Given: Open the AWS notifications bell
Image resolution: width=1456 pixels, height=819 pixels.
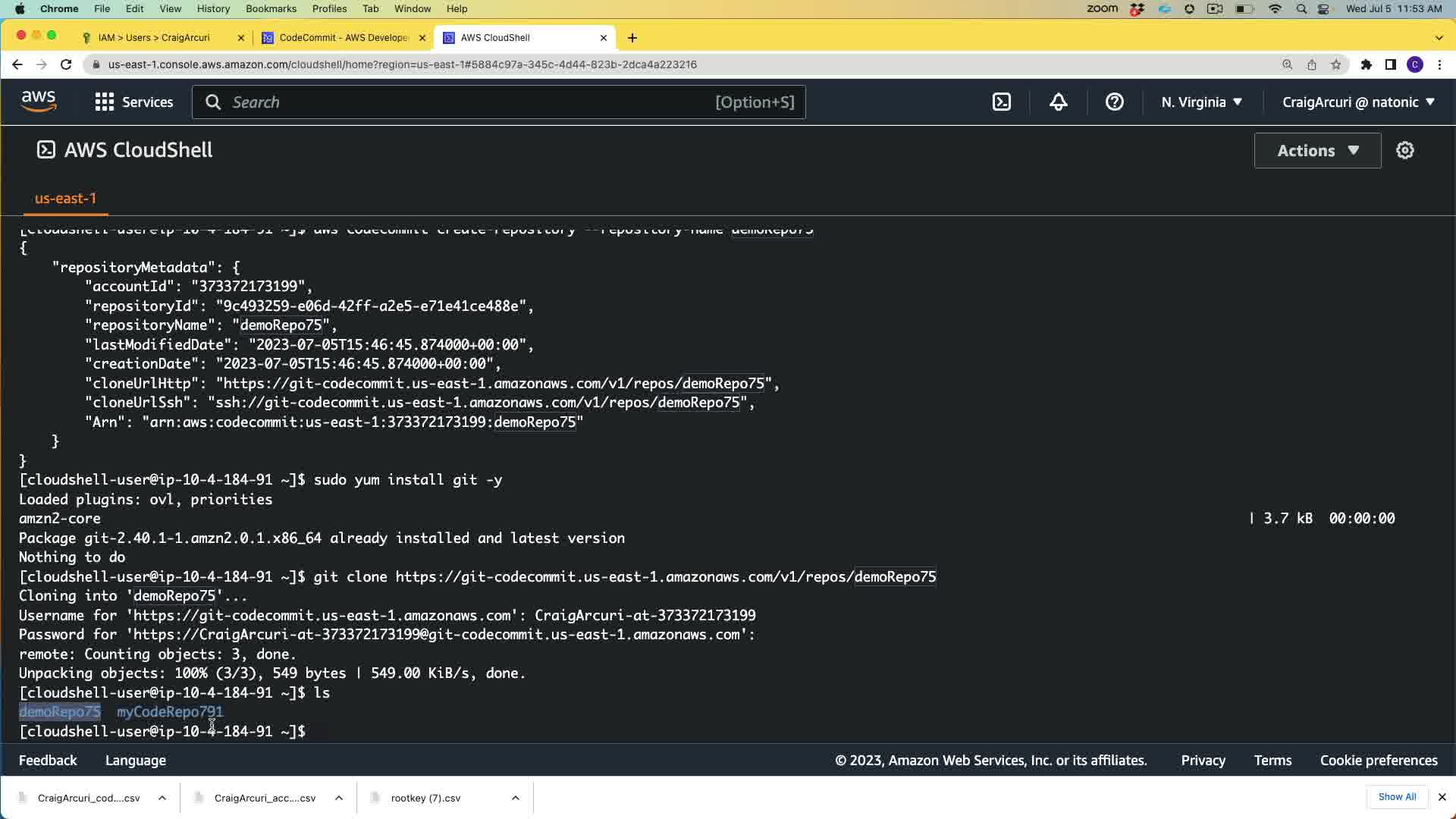Looking at the screenshot, I should 1058,102.
